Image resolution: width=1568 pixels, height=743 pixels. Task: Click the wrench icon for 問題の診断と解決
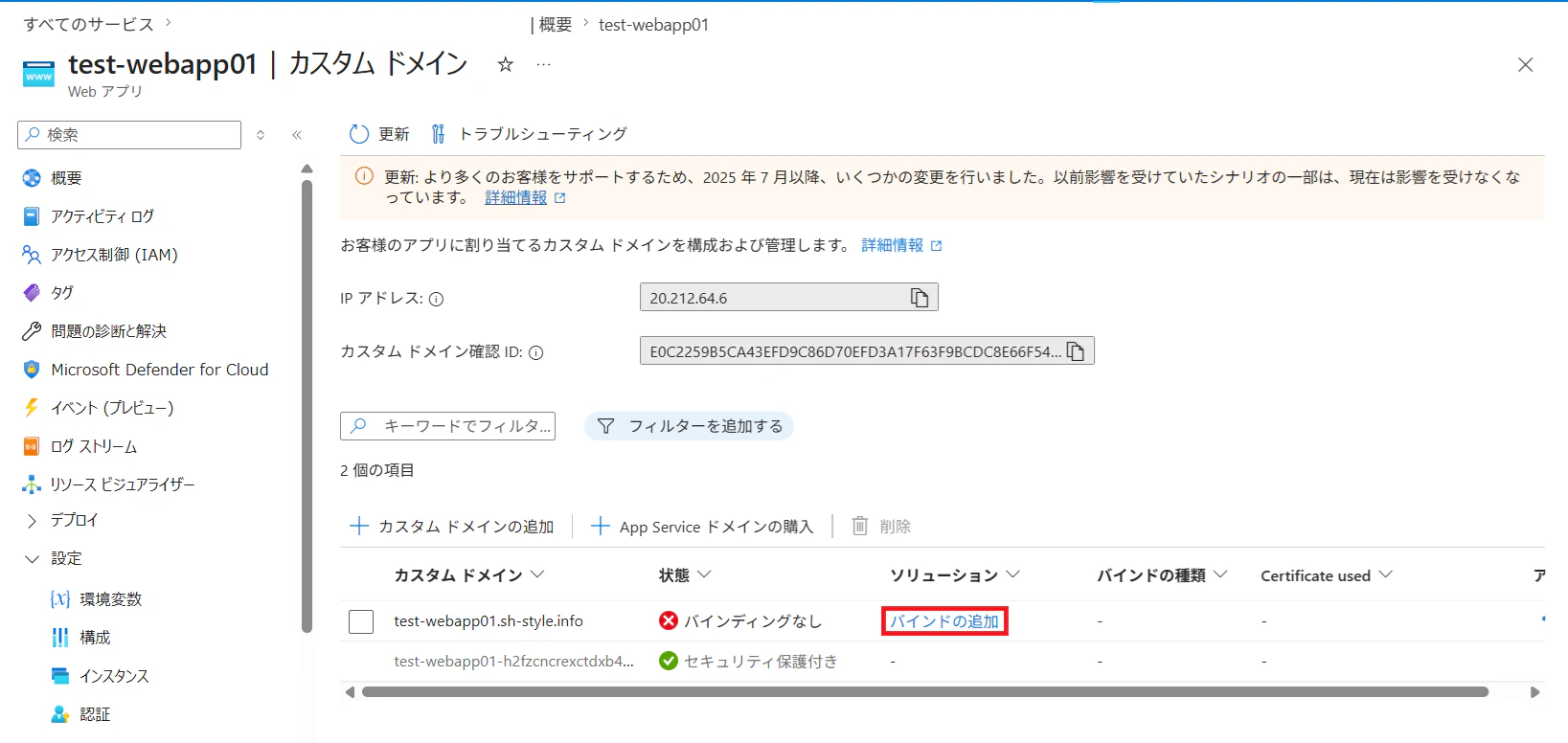point(32,331)
